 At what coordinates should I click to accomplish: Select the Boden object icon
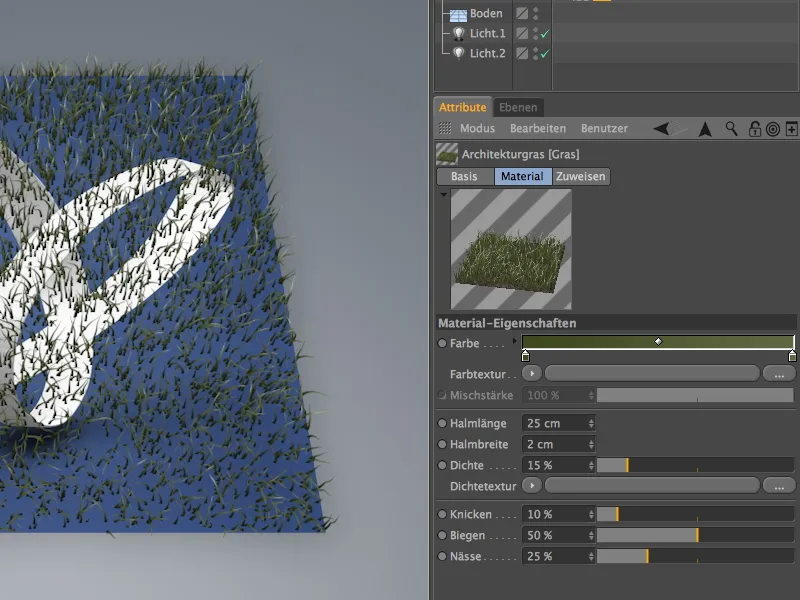pyautogui.click(x=458, y=13)
